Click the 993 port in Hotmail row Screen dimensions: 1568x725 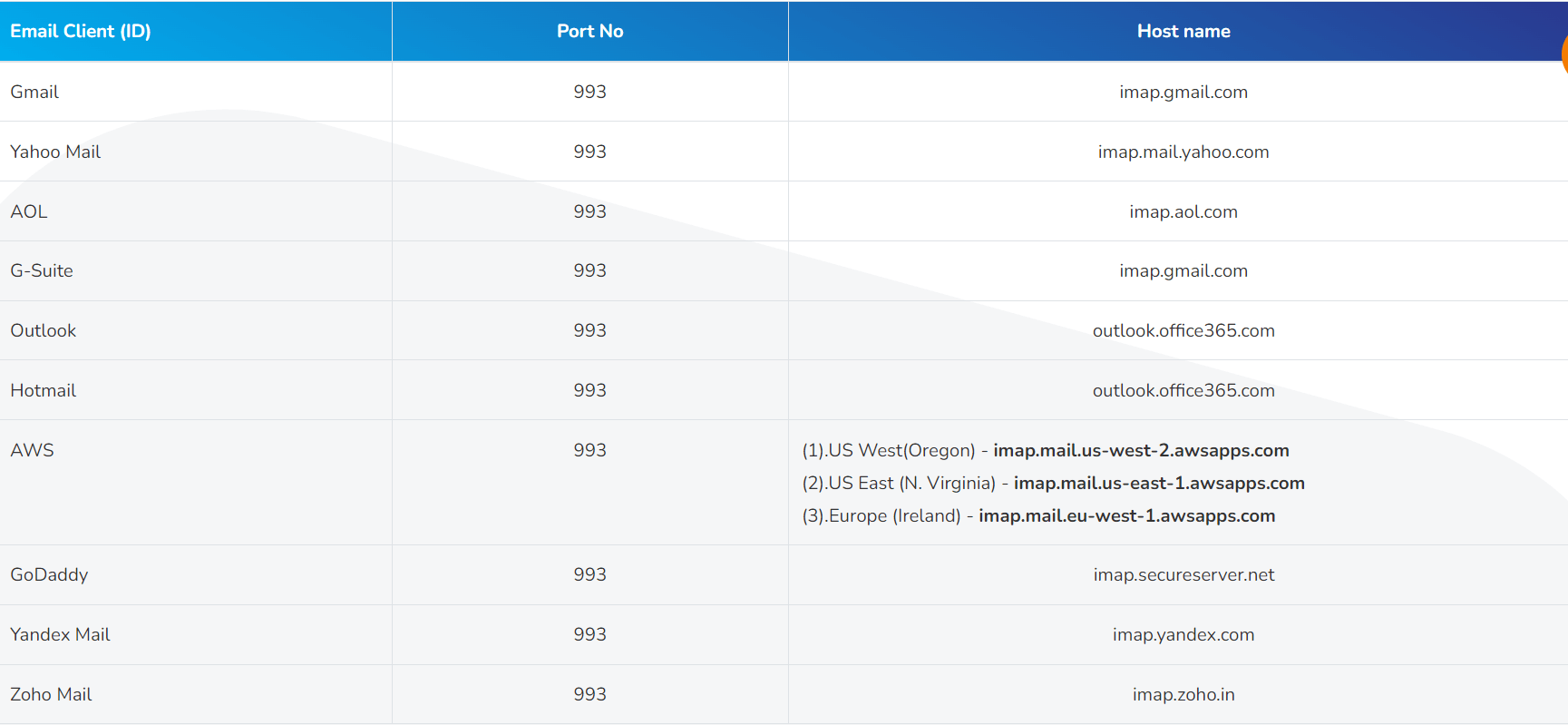589,390
